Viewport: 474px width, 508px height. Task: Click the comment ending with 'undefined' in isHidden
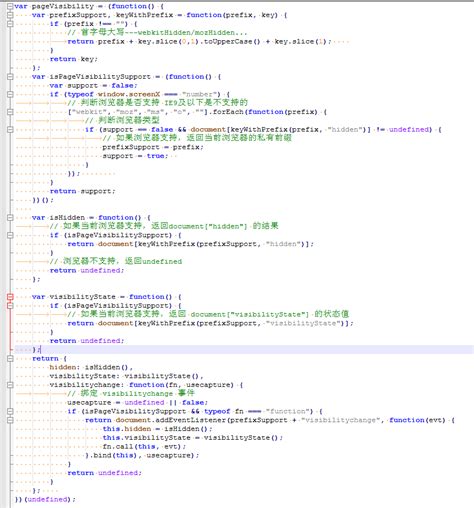pos(116,261)
